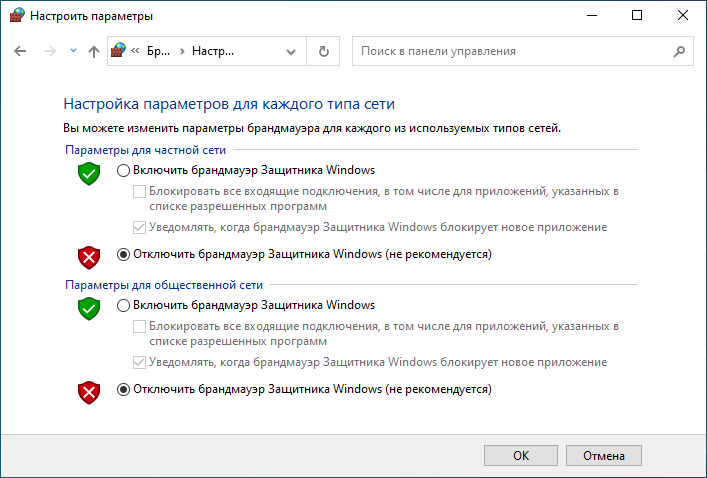Click green shield icon in private network section
Screen dimensions: 707x478
point(89,174)
